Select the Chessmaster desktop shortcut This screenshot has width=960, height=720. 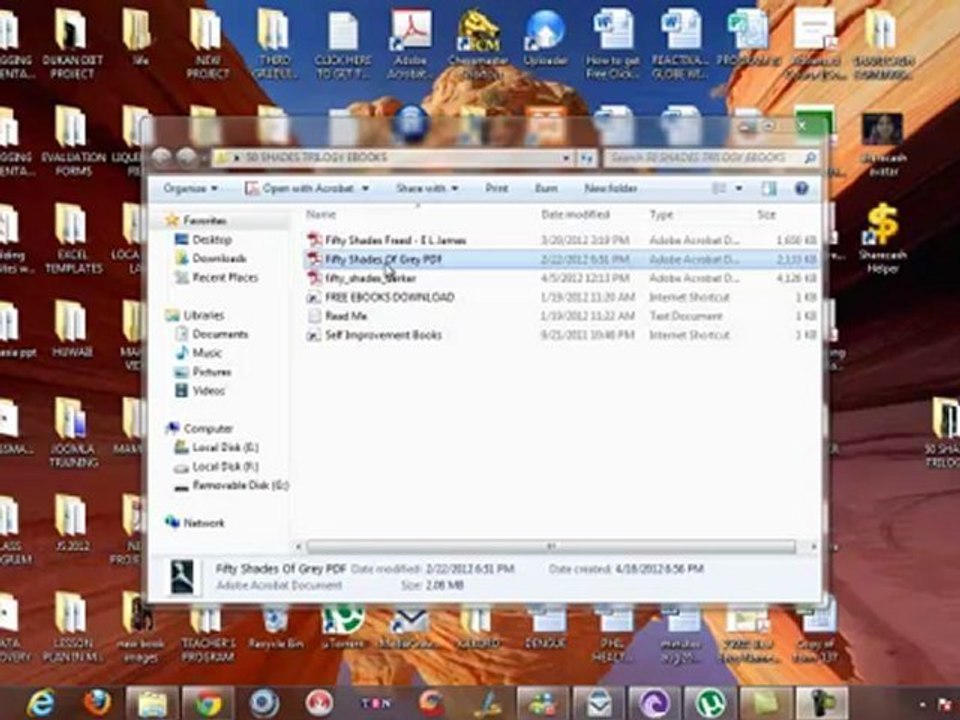[x=479, y=44]
